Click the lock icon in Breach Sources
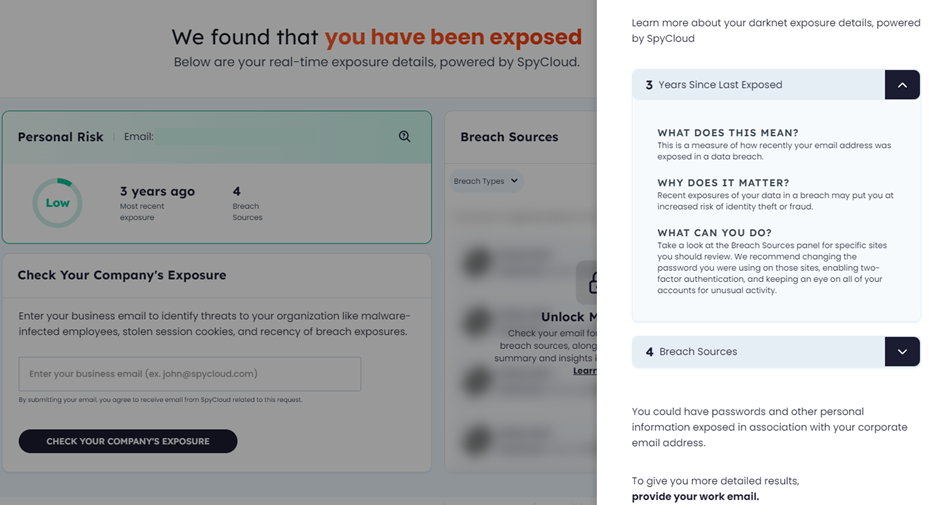Image resolution: width=945 pixels, height=505 pixels. (x=588, y=283)
